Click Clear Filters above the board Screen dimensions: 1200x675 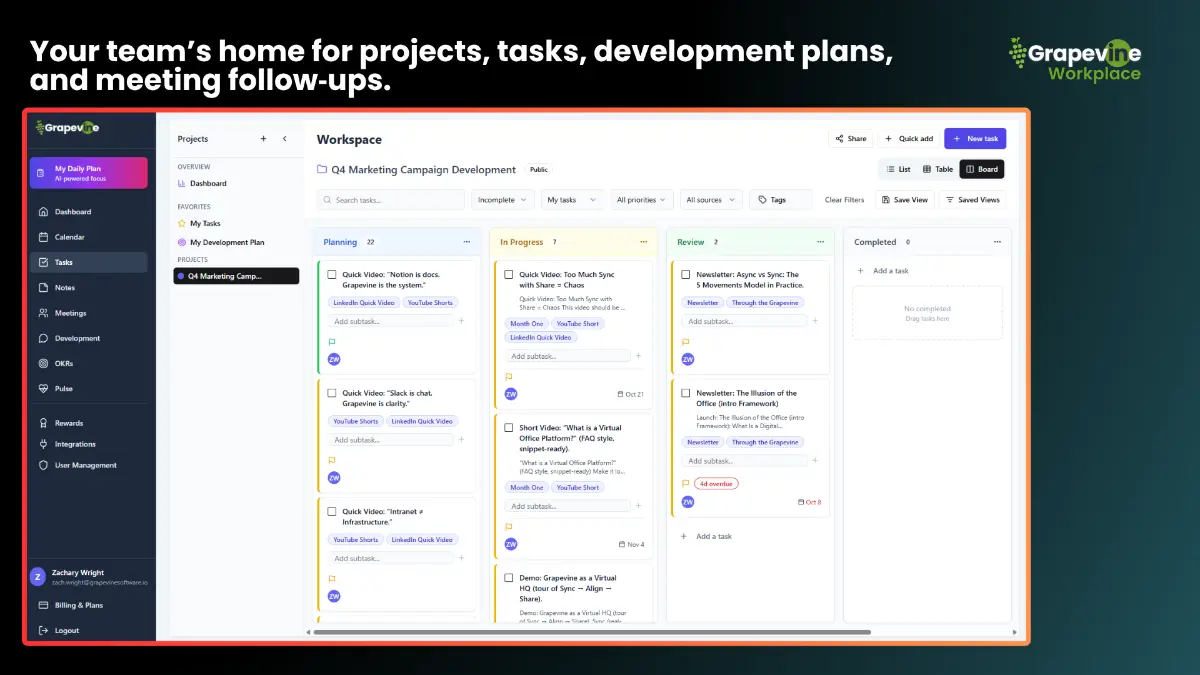pos(844,199)
